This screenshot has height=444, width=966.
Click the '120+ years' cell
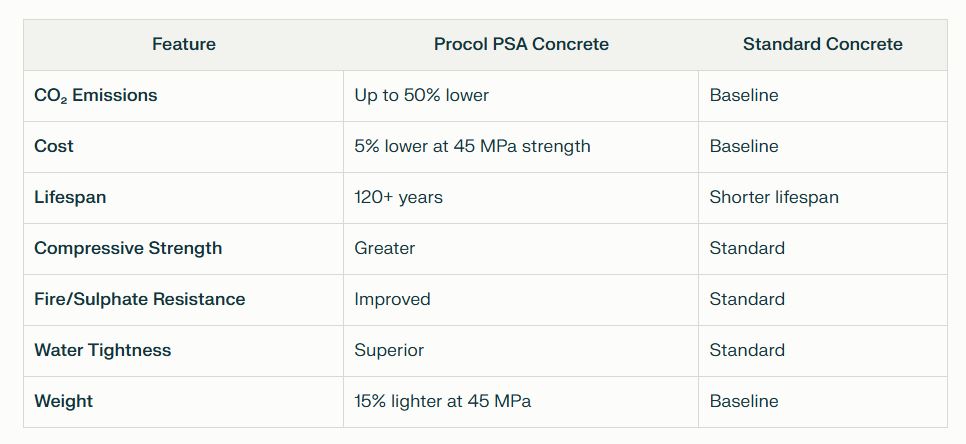398,197
